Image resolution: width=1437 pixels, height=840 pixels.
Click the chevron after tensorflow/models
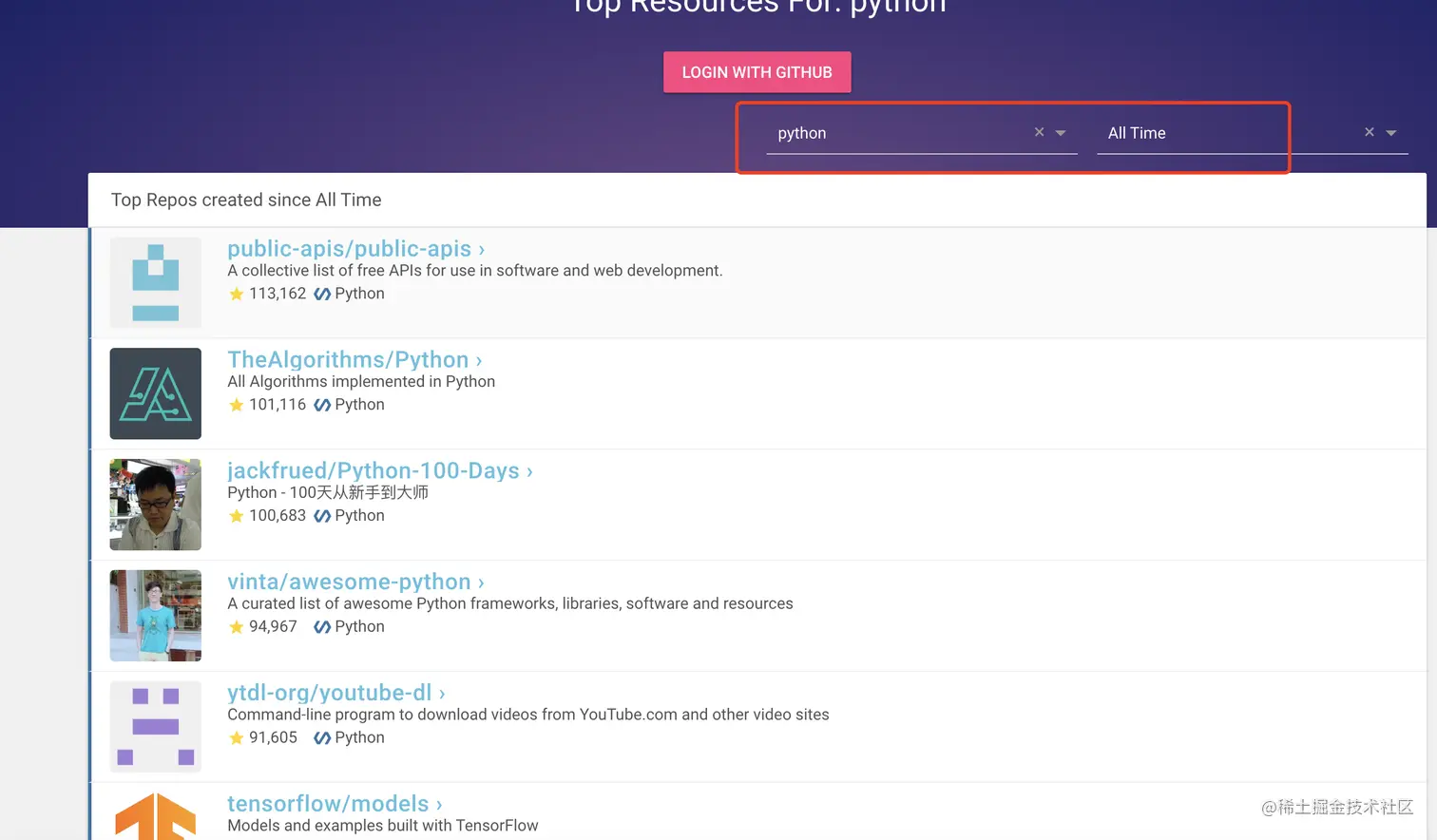point(439,806)
